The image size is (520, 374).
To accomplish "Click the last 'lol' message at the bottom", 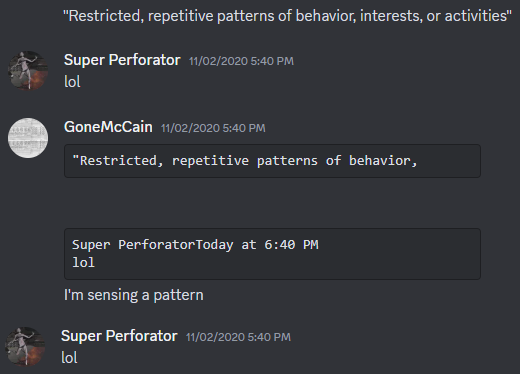I will click(69, 358).
